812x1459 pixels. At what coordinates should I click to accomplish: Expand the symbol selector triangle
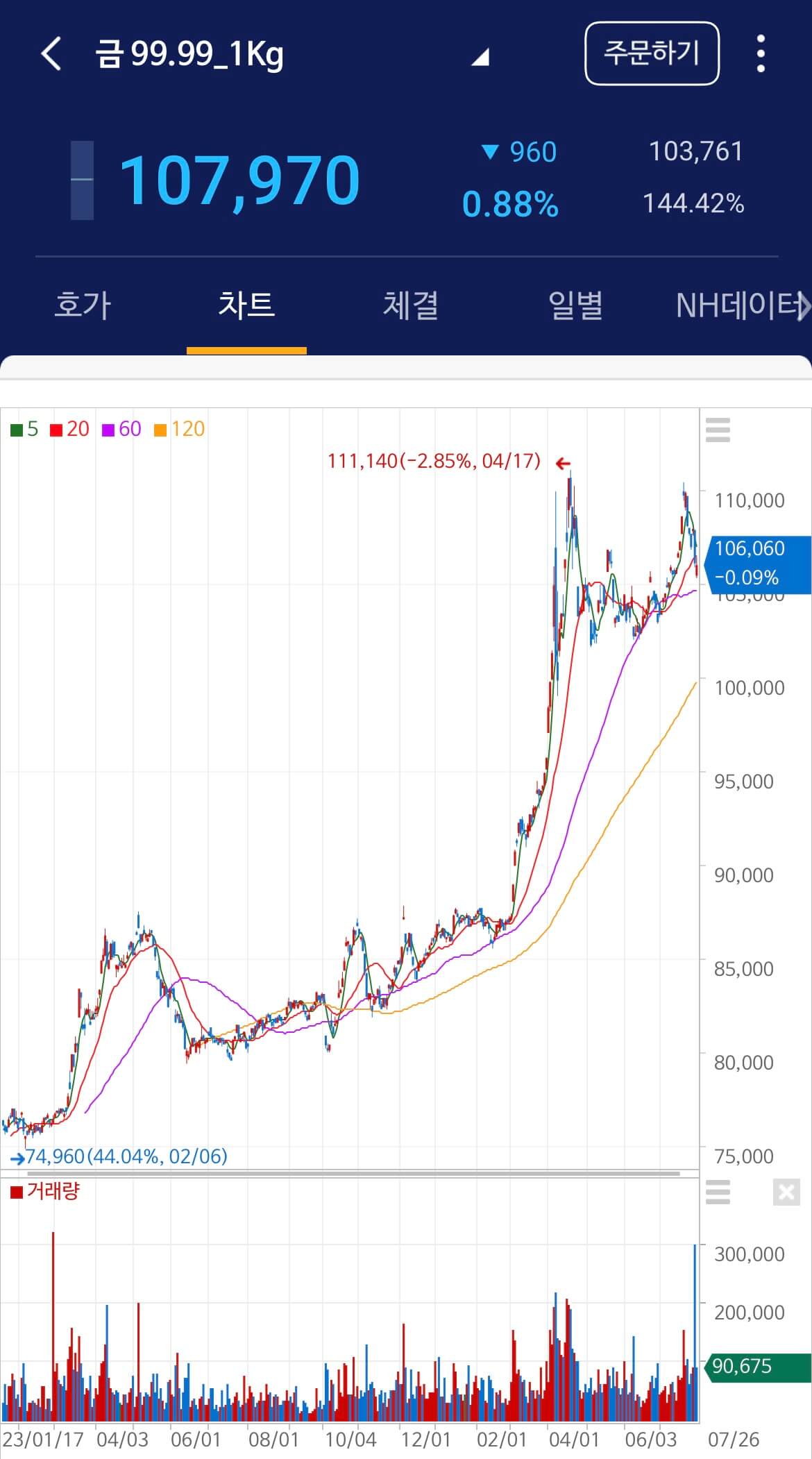[480, 56]
